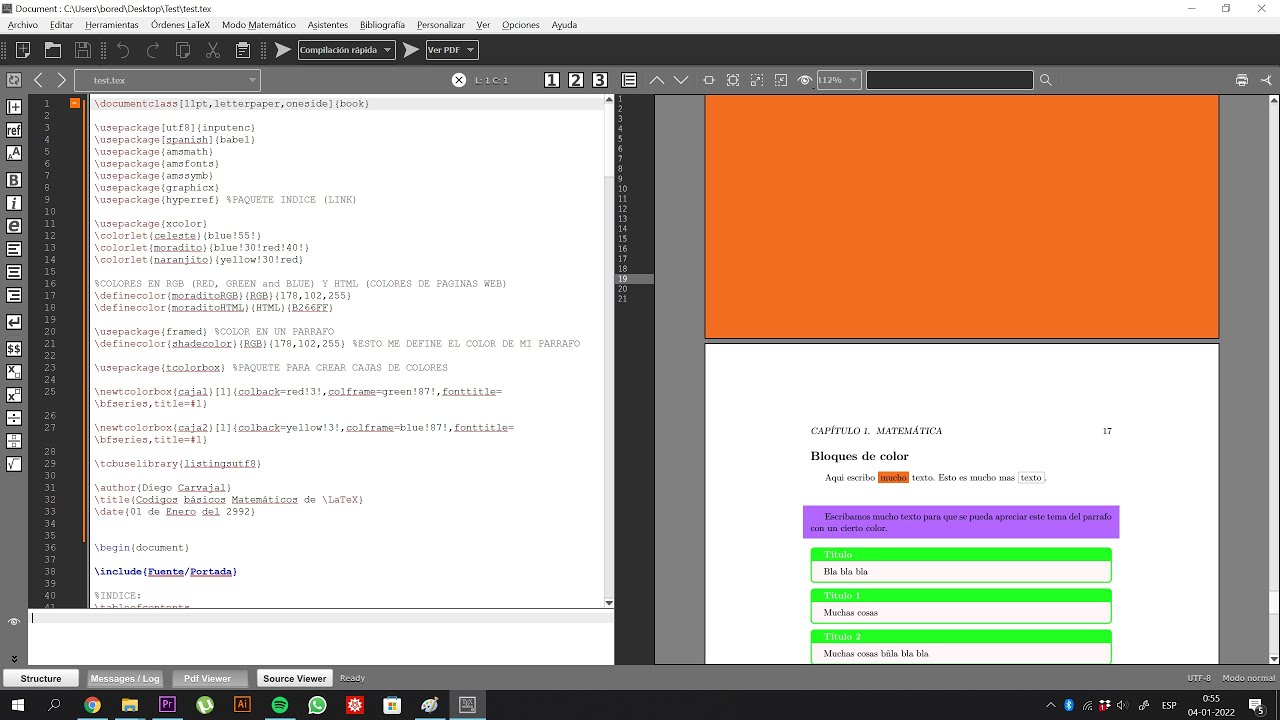Viewport: 1280px width, 720px height.
Task: Open a file with the folder icon
Action: pos(53,50)
